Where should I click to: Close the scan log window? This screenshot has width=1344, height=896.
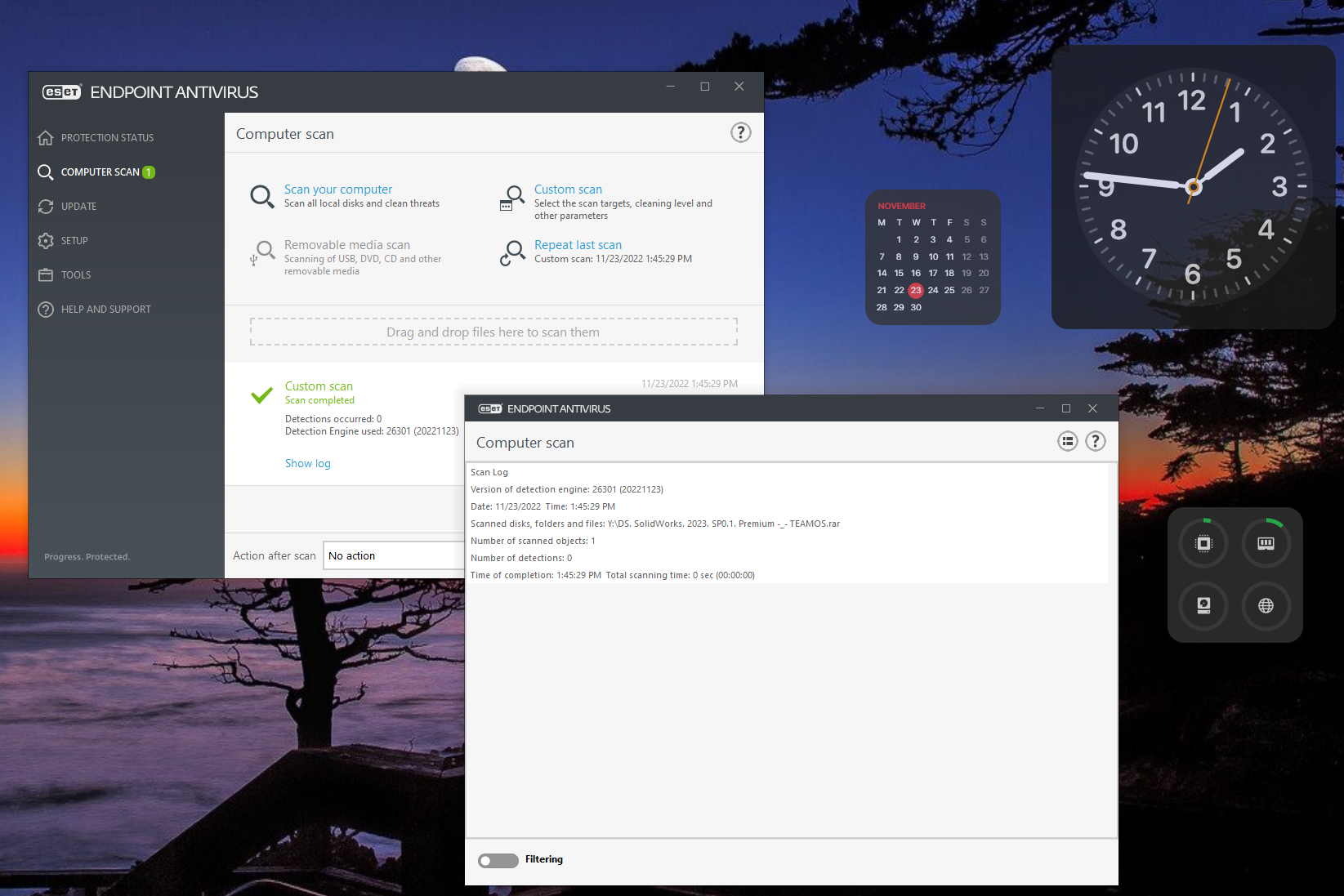click(x=1092, y=408)
